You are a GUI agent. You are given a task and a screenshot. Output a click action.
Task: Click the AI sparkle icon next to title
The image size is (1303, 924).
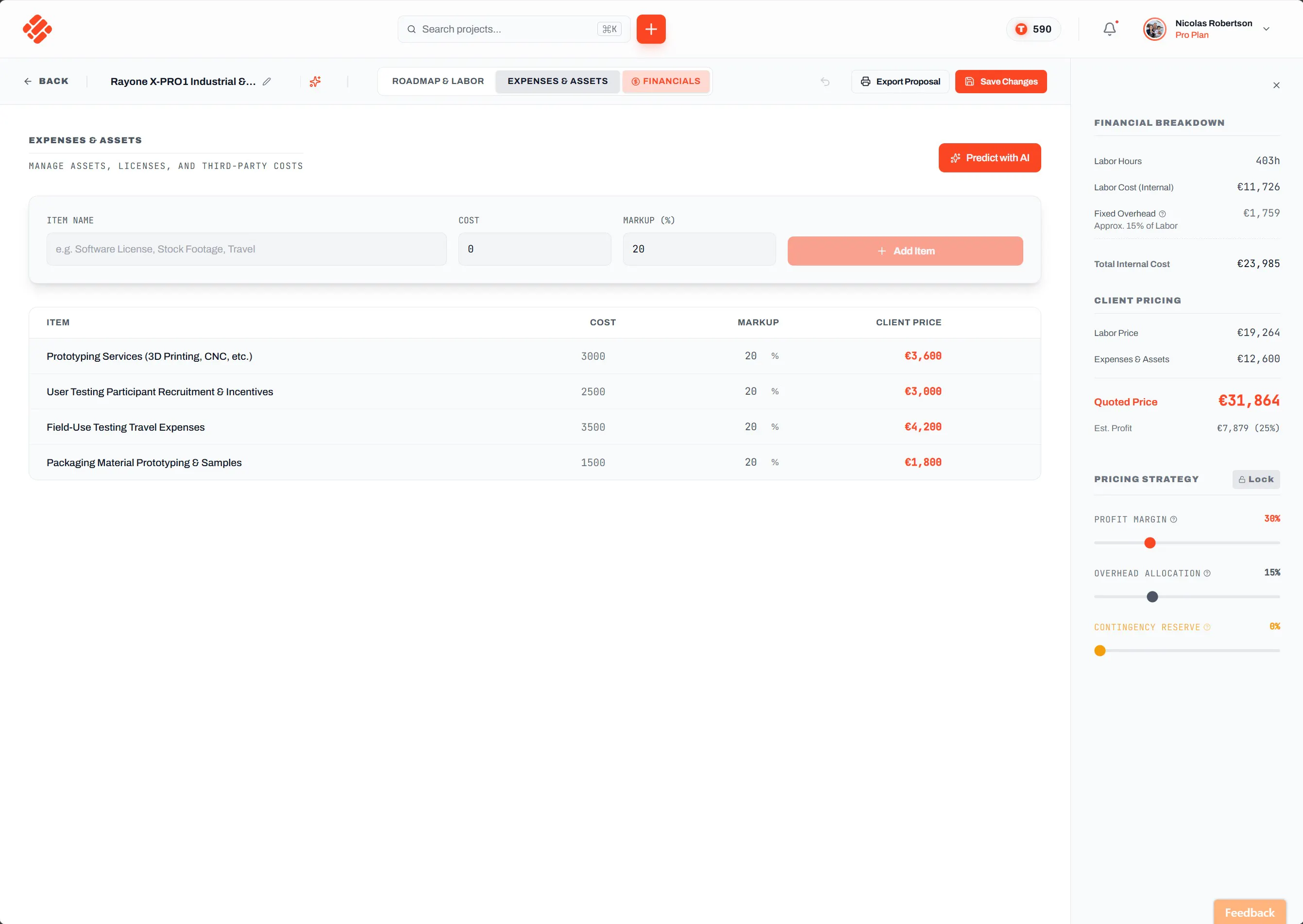[315, 82]
